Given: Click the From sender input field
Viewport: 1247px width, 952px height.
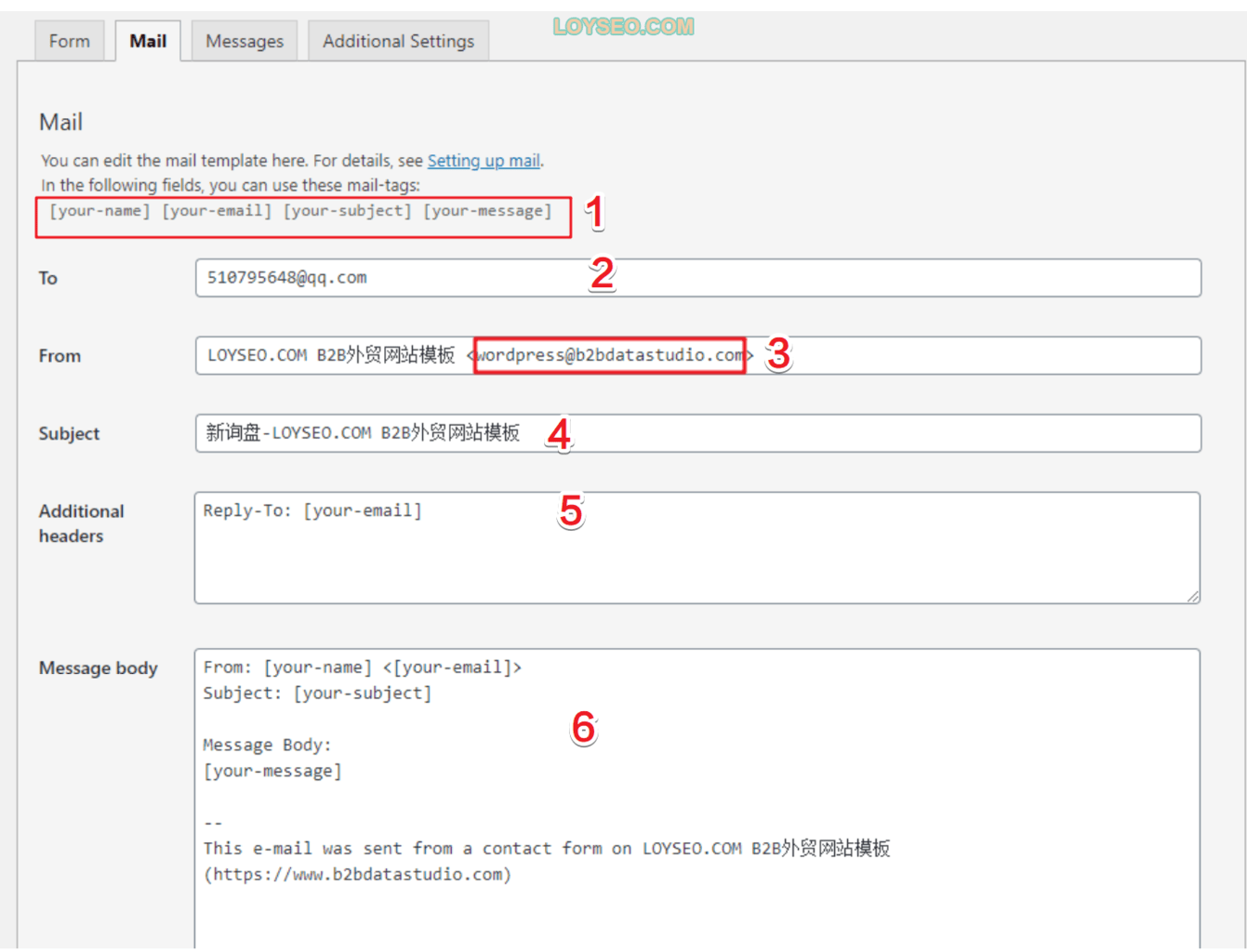Looking at the screenshot, I should point(697,355).
